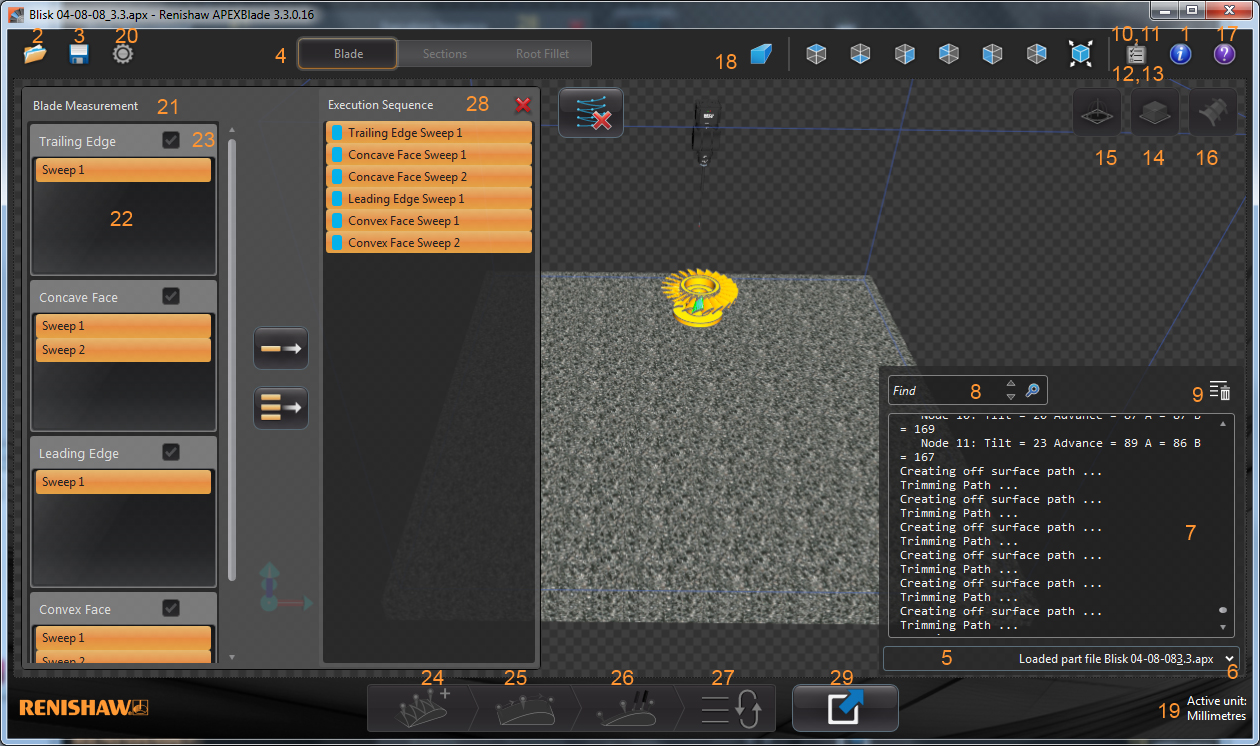The height and width of the screenshot is (746, 1260).
Task: Toggle the Leading Edge checkbox
Action: tap(171, 453)
